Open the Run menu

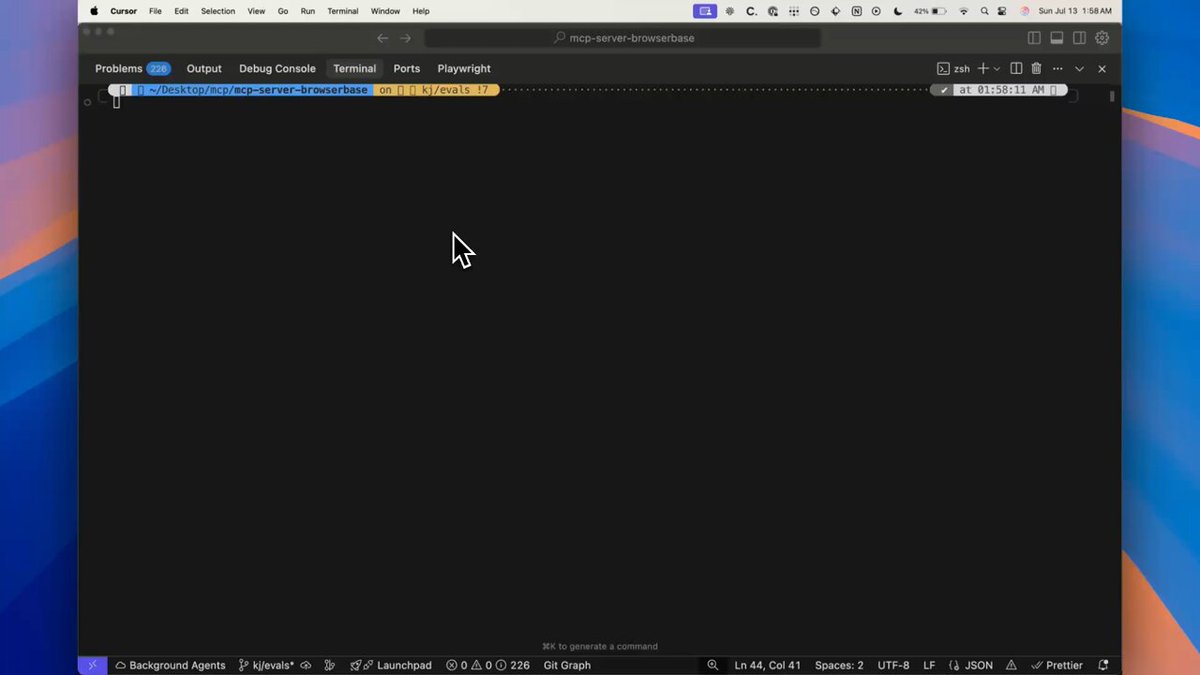point(308,11)
